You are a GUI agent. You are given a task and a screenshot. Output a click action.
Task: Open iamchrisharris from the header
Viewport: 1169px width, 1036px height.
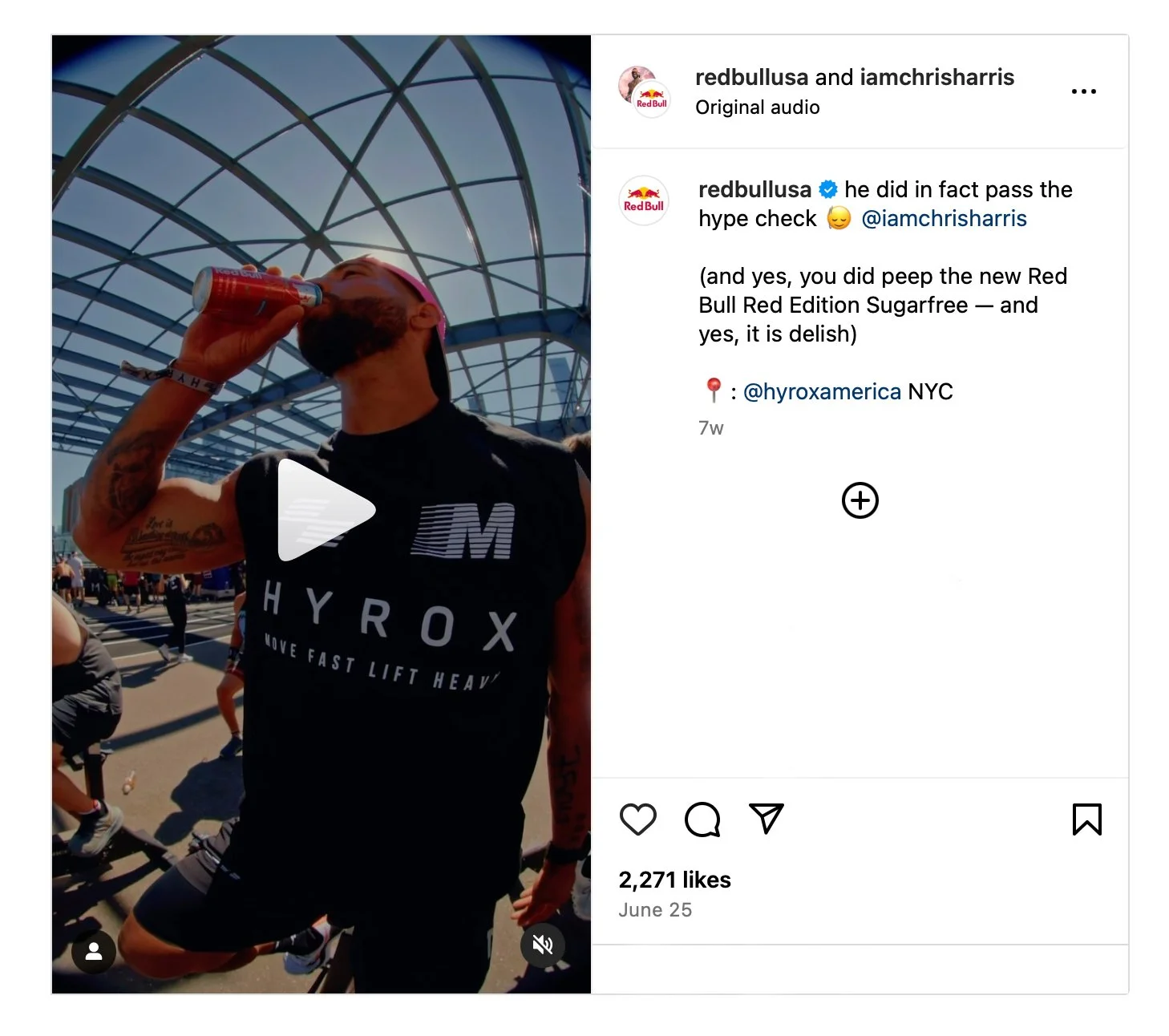pos(936,77)
